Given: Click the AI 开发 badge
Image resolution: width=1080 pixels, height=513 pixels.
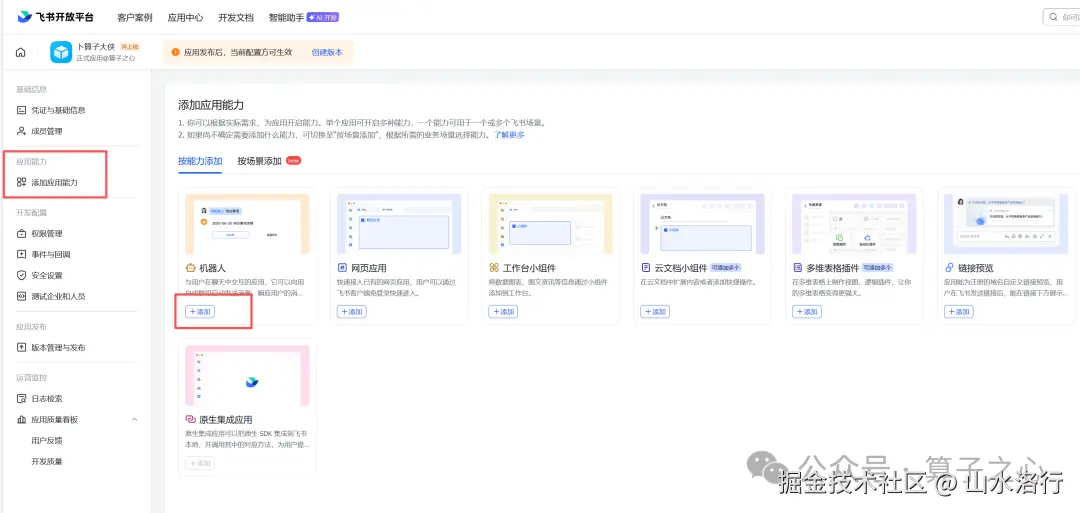Looking at the screenshot, I should coord(322,17).
